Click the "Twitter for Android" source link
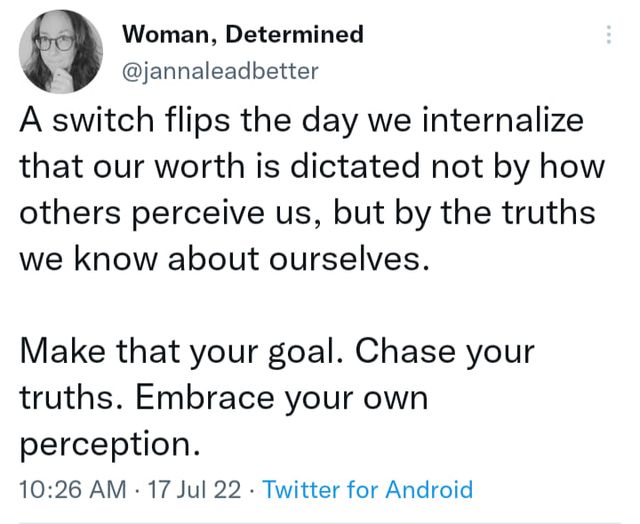This screenshot has width=640, height=524. click(367, 490)
